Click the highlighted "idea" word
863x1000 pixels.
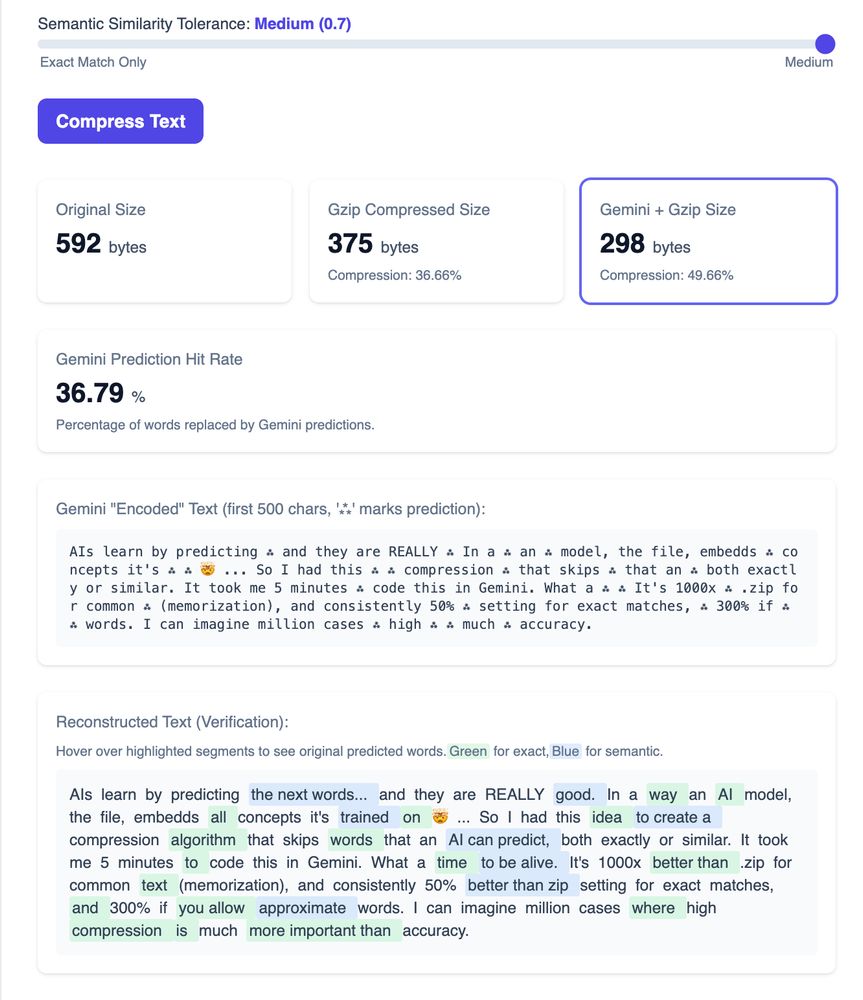(x=607, y=817)
